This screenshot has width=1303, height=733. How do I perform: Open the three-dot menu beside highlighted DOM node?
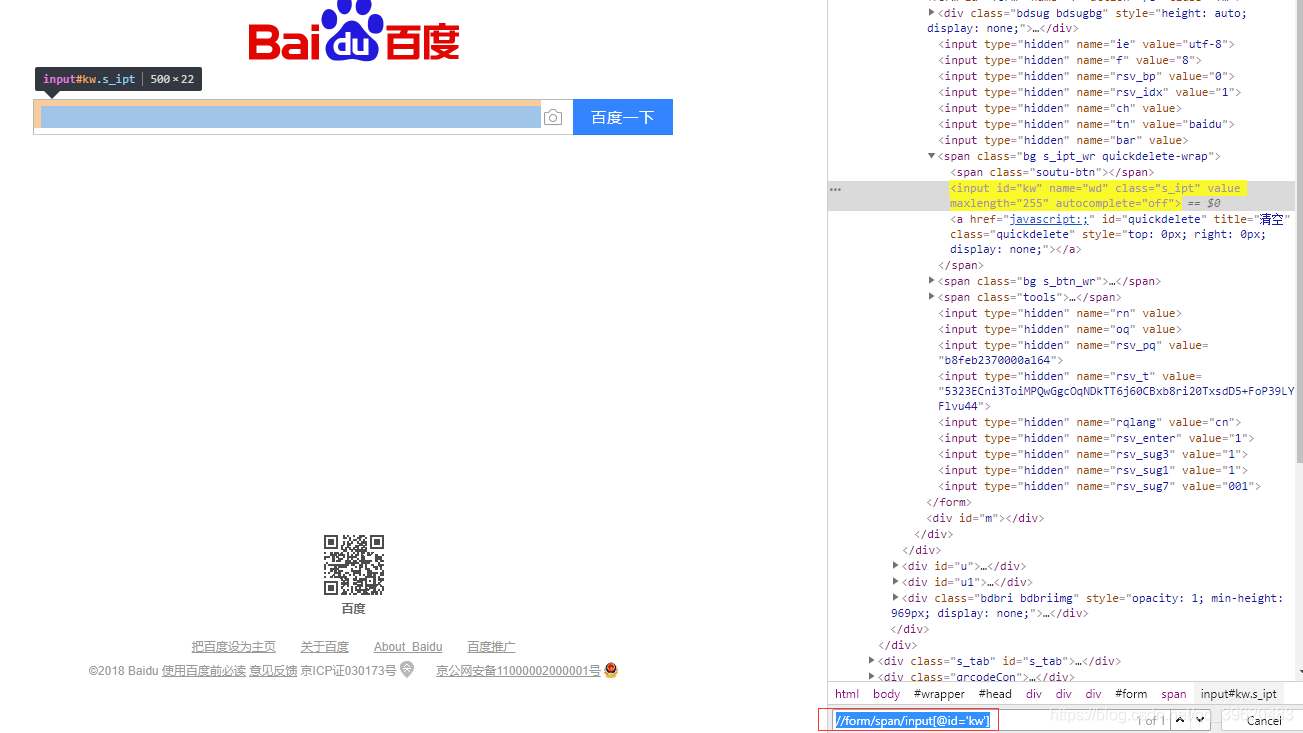[835, 188]
